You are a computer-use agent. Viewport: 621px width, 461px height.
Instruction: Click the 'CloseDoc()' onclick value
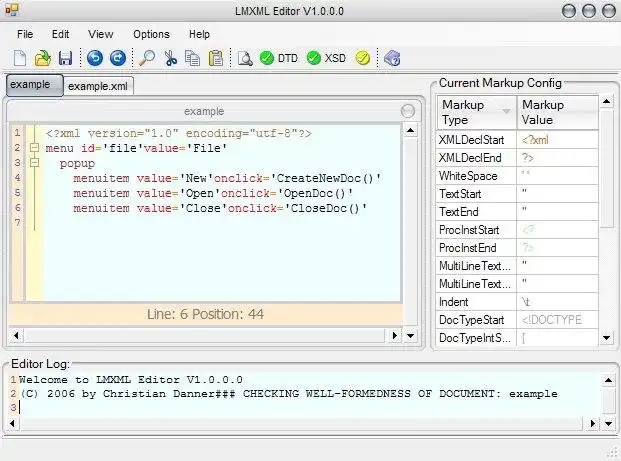326,208
